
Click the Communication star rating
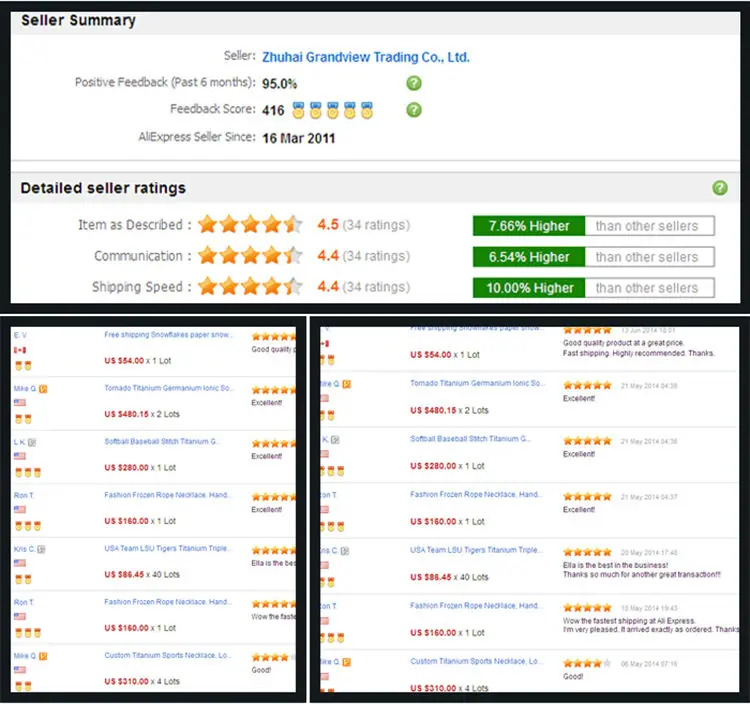tap(250, 255)
